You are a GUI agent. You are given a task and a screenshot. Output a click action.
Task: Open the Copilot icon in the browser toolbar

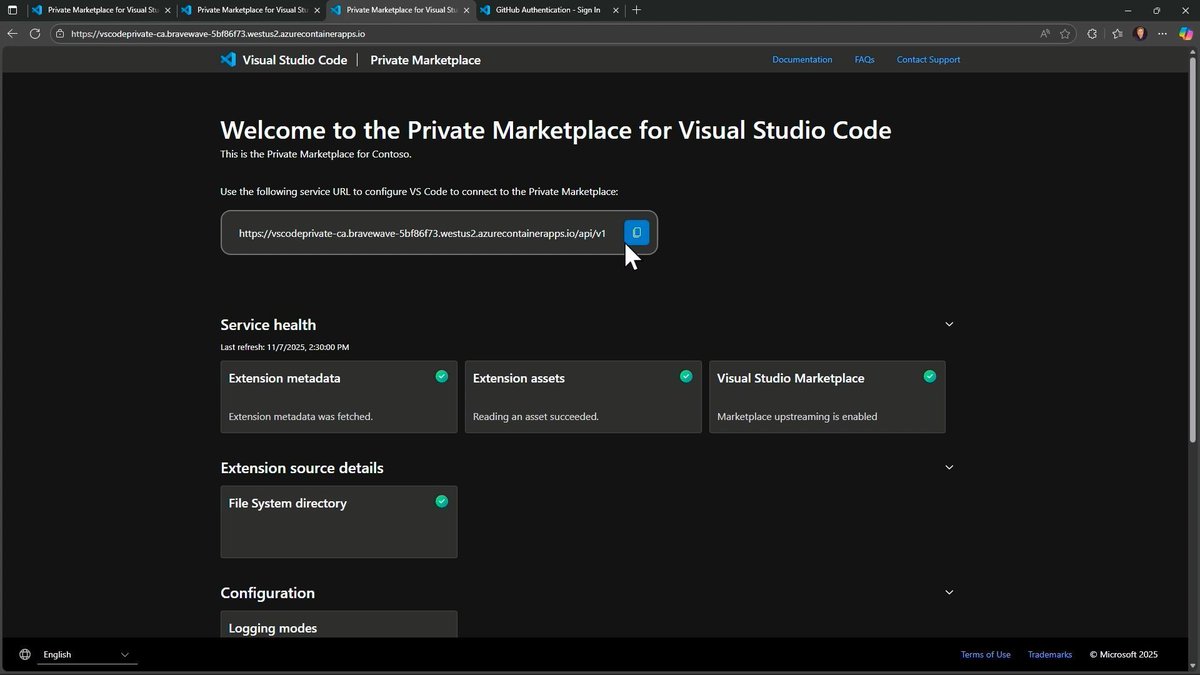coord(1184,33)
